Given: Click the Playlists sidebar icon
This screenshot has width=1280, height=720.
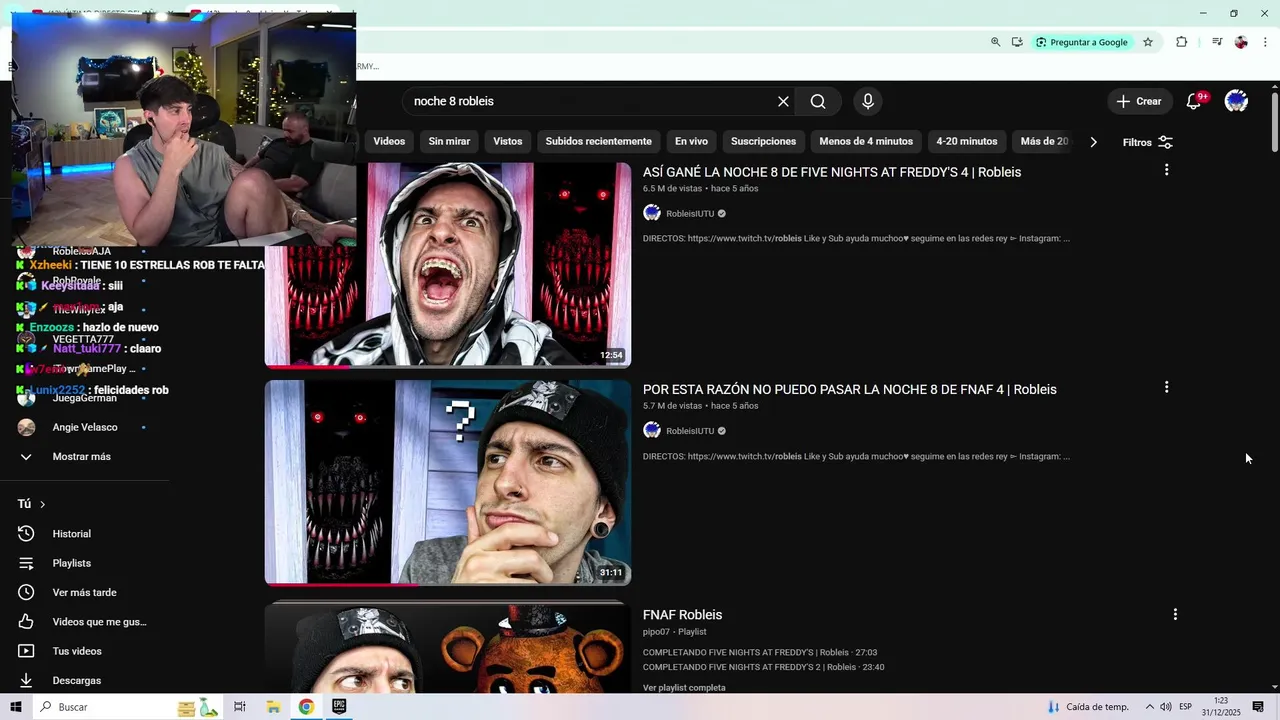Looking at the screenshot, I should tap(26, 563).
